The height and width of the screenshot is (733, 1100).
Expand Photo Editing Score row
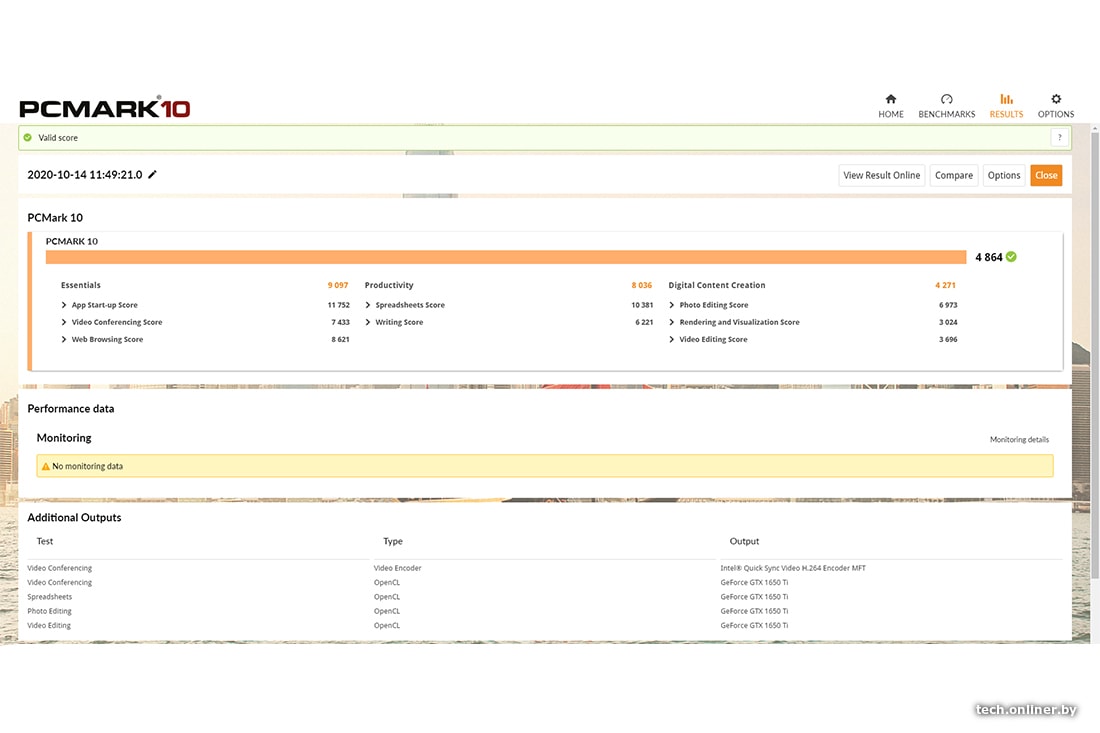(x=671, y=304)
